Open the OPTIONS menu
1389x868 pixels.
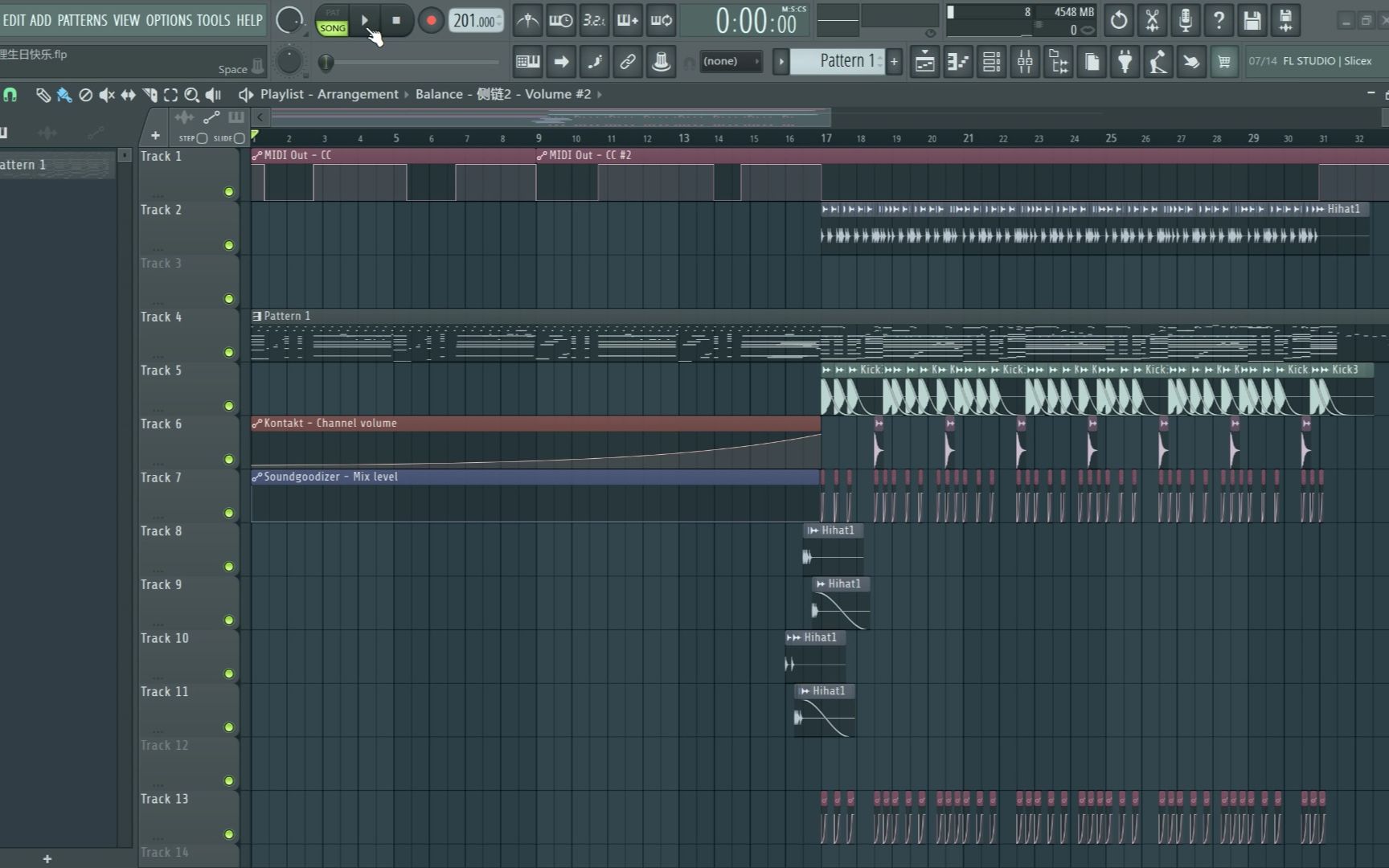(170, 20)
